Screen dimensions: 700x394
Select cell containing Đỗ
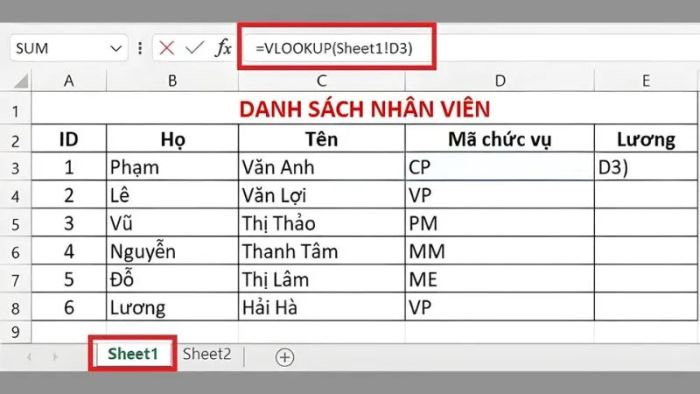(172, 279)
